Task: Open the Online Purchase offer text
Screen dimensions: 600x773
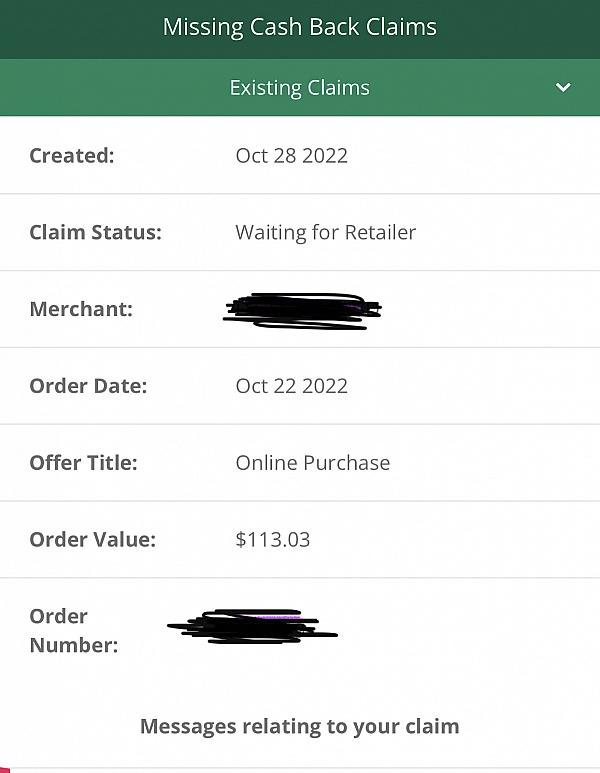Action: tap(312, 463)
